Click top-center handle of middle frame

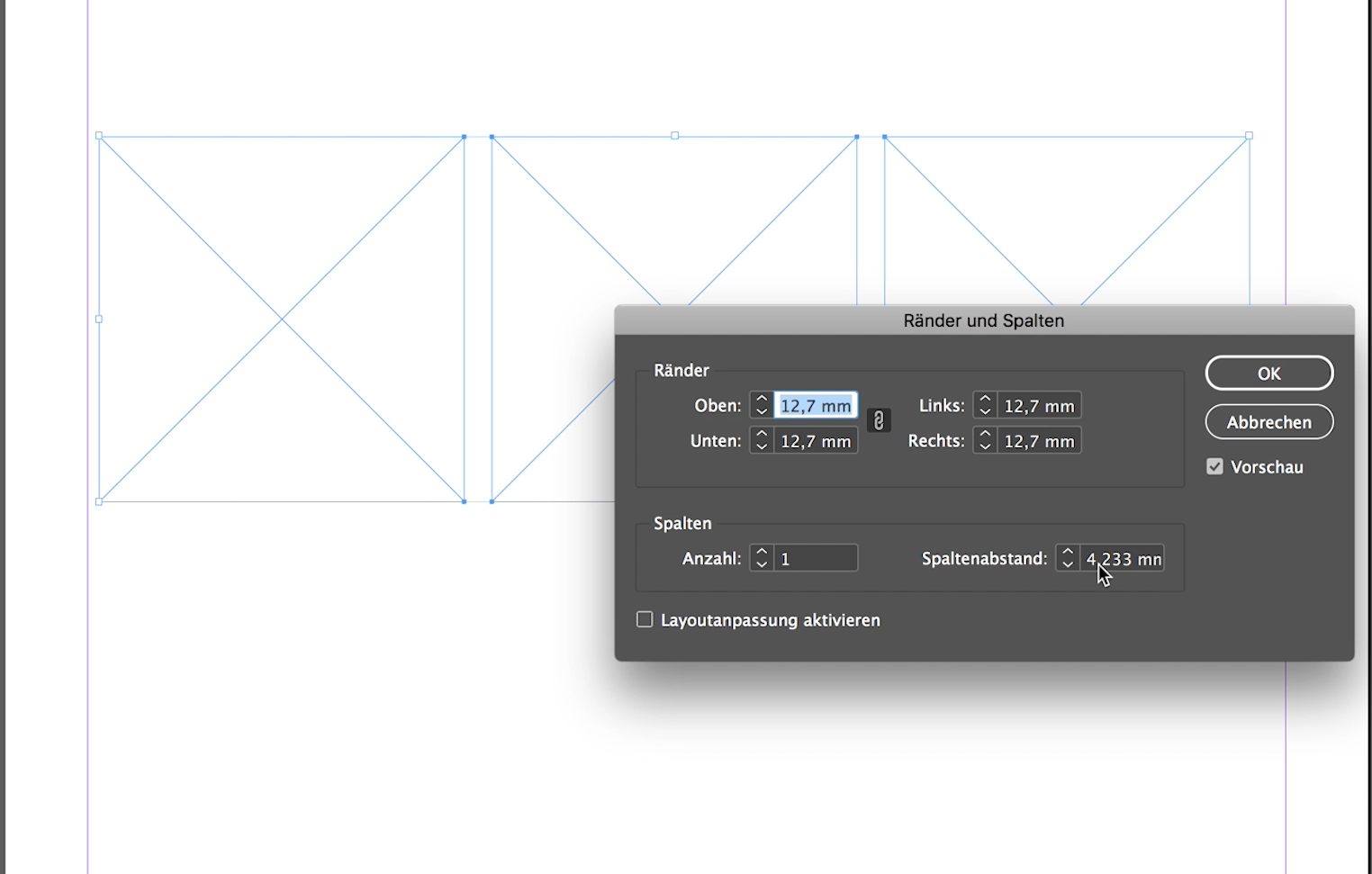pyautogui.click(x=674, y=136)
